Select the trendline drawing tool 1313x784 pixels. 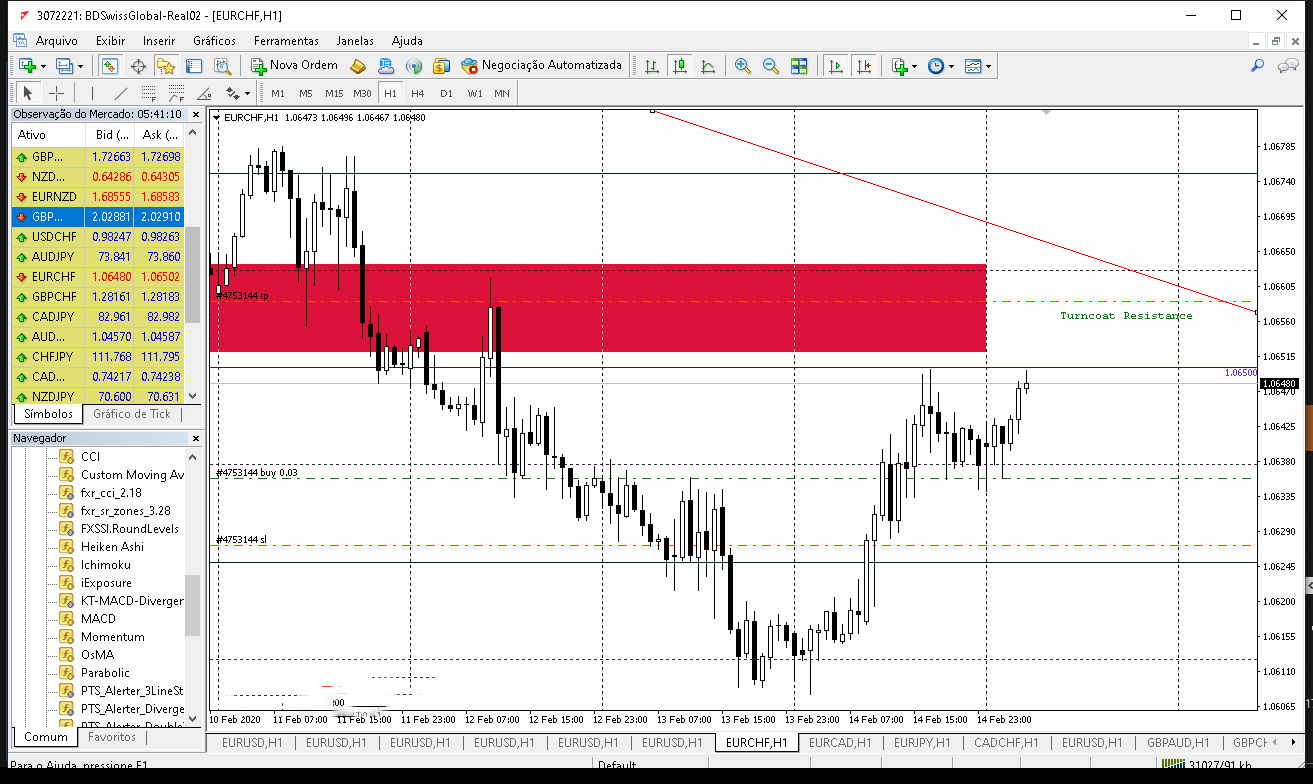pos(121,93)
